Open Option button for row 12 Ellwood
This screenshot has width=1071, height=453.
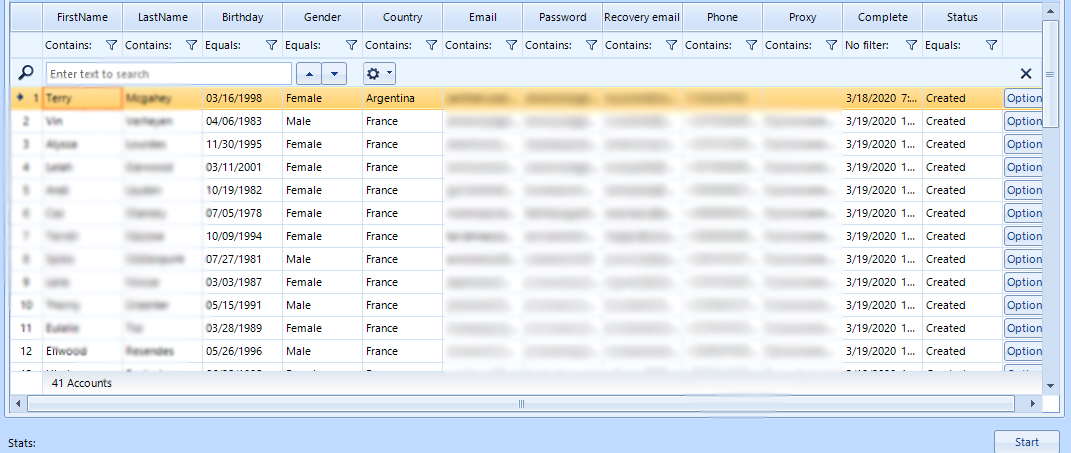tap(1023, 351)
